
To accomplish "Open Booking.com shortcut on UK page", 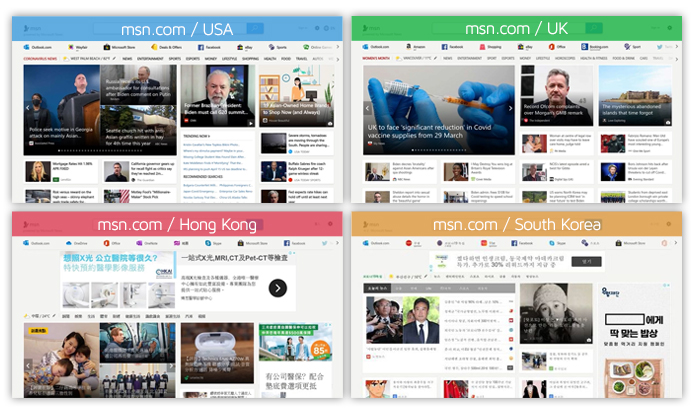I will (x=594, y=46).
